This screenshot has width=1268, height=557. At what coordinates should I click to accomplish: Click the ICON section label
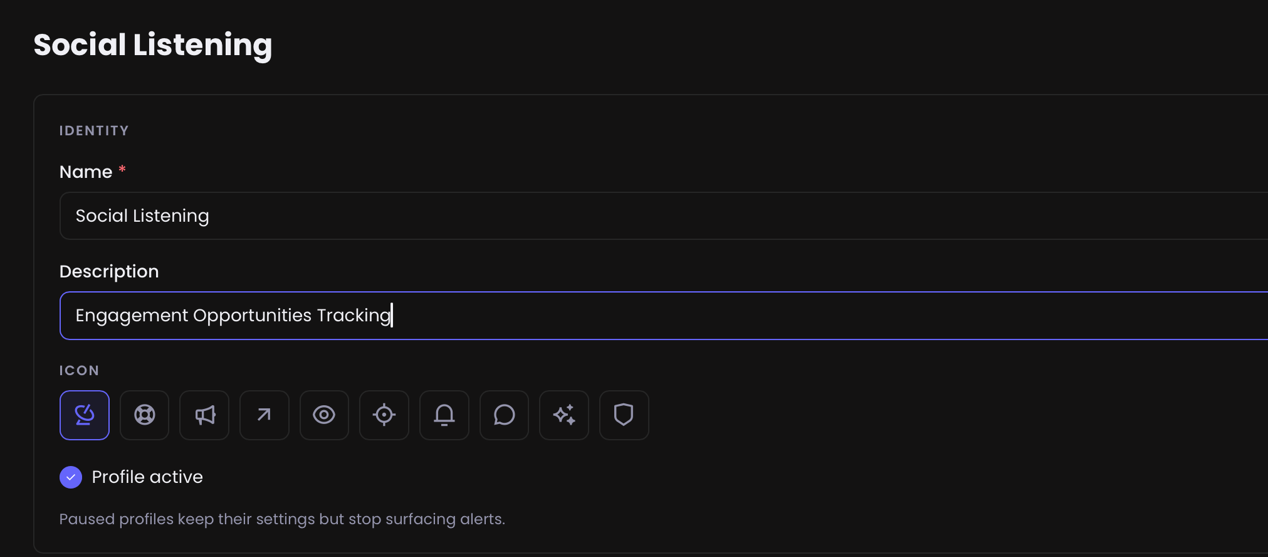pyautogui.click(x=79, y=370)
